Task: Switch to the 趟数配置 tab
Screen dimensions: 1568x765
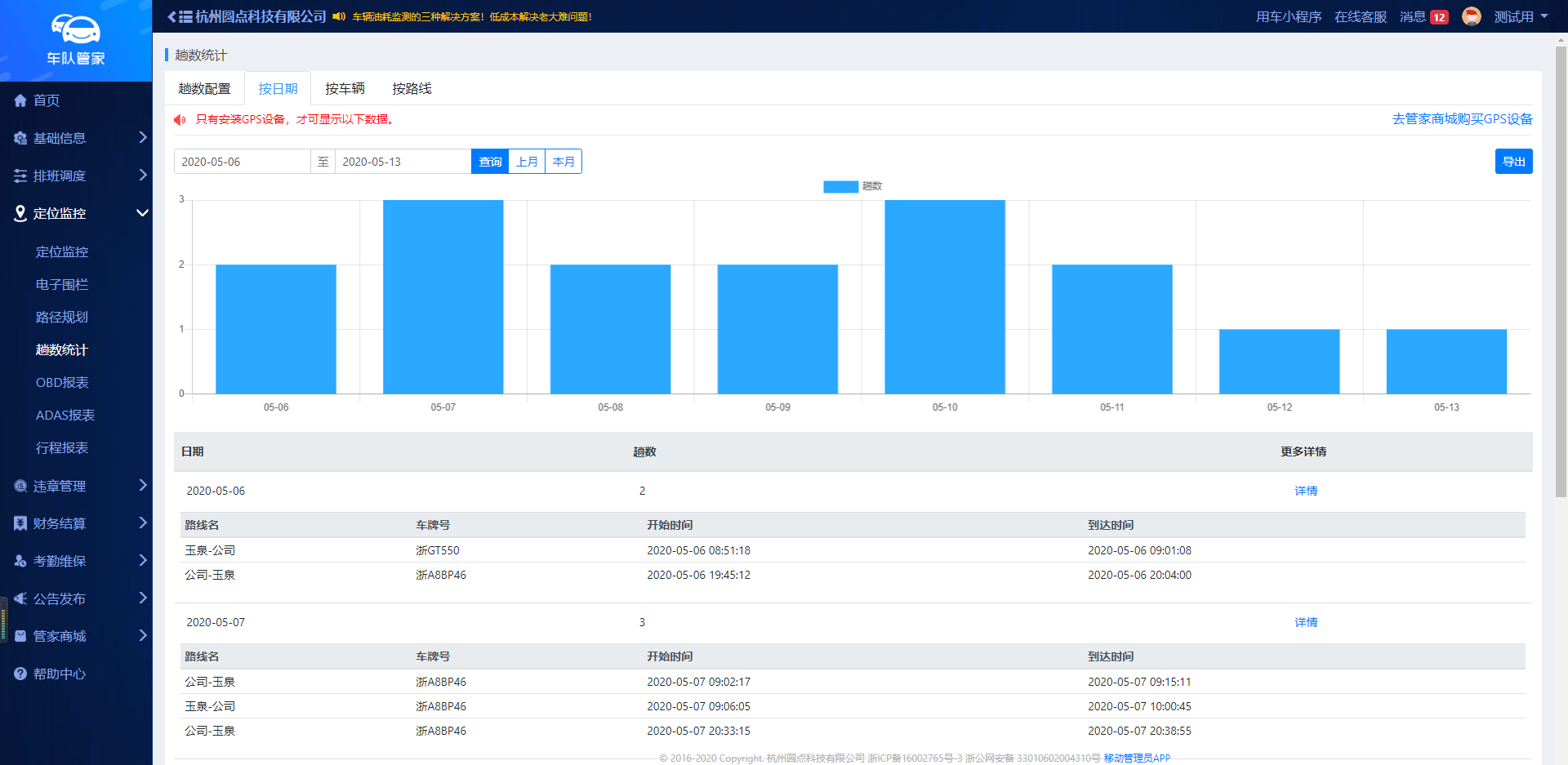Action: 204,88
